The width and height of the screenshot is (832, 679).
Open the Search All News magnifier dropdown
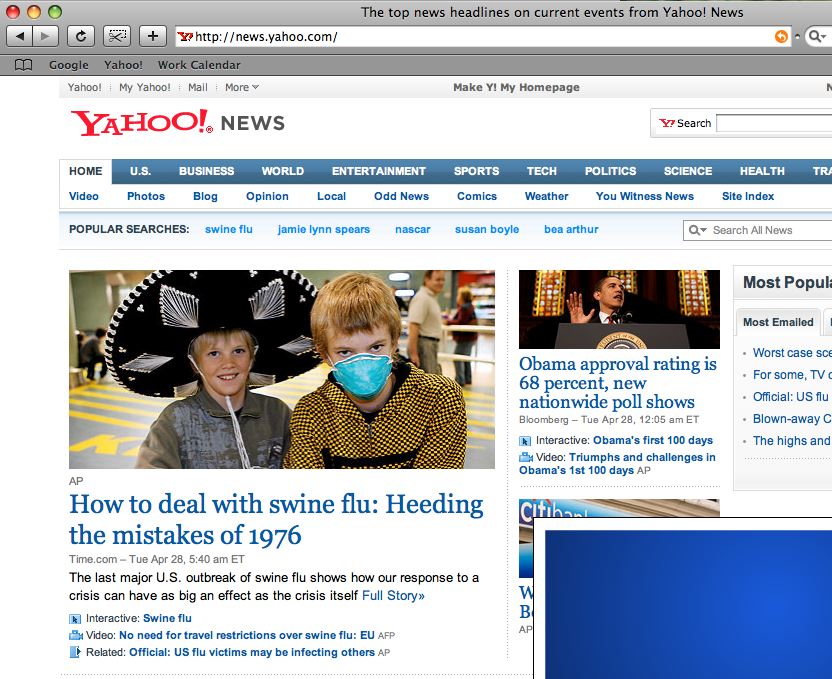(697, 230)
